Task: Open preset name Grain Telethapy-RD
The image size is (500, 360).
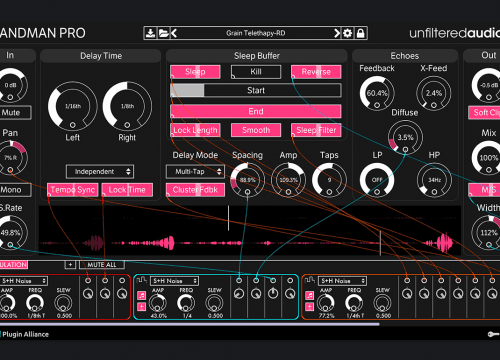Action: (x=256, y=33)
